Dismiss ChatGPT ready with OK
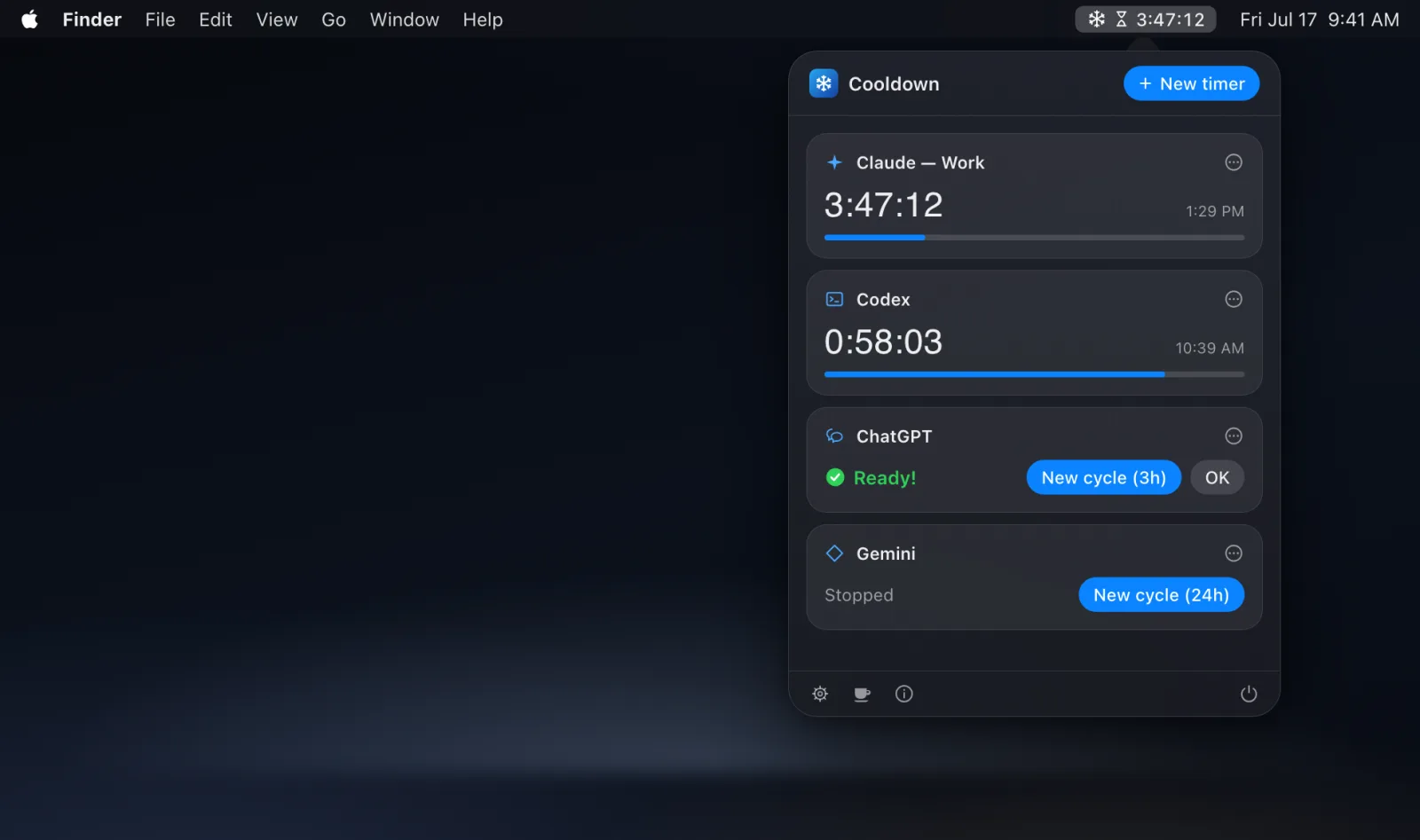 pos(1217,477)
